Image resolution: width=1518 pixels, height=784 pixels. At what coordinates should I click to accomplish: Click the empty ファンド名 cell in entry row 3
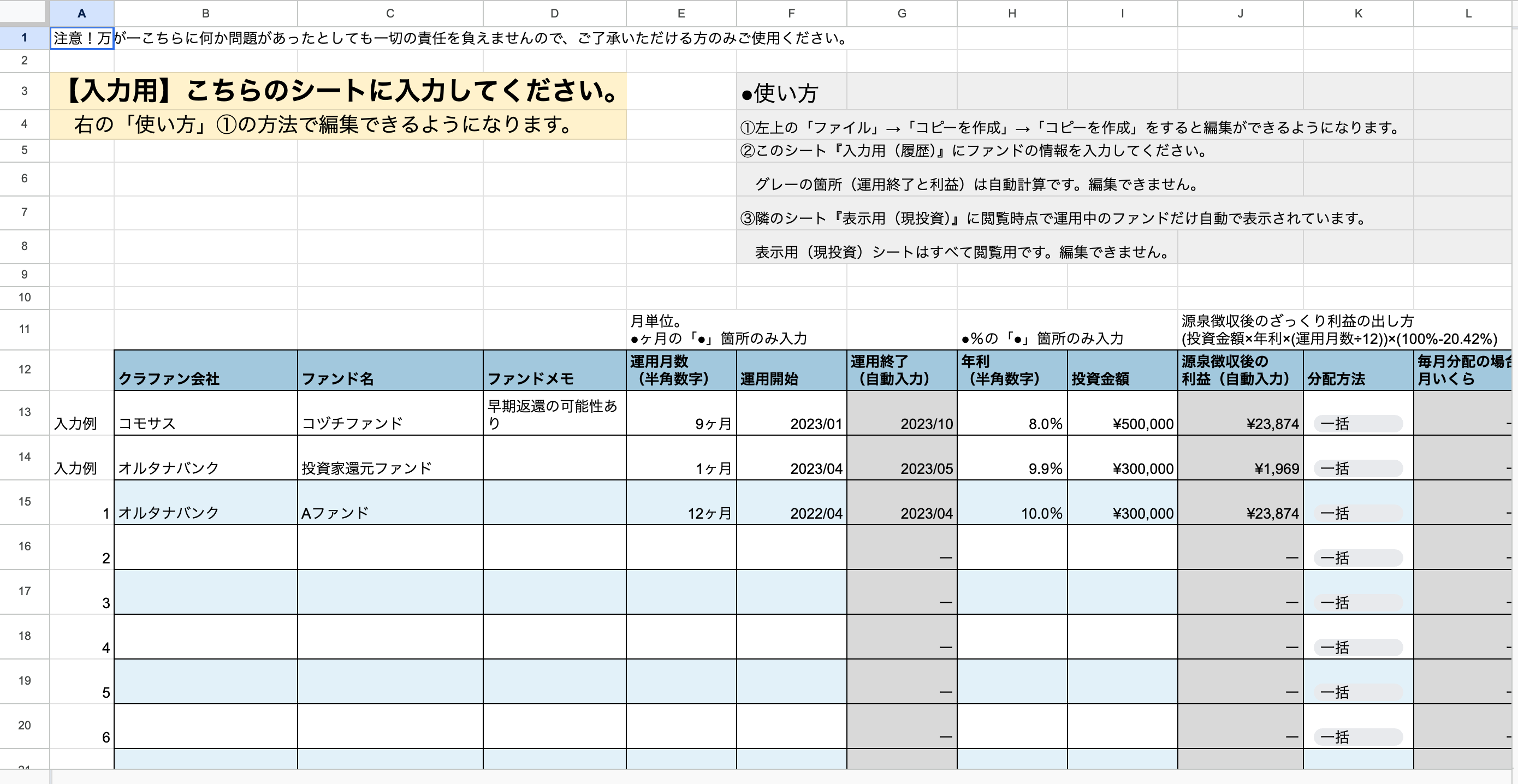(x=390, y=592)
